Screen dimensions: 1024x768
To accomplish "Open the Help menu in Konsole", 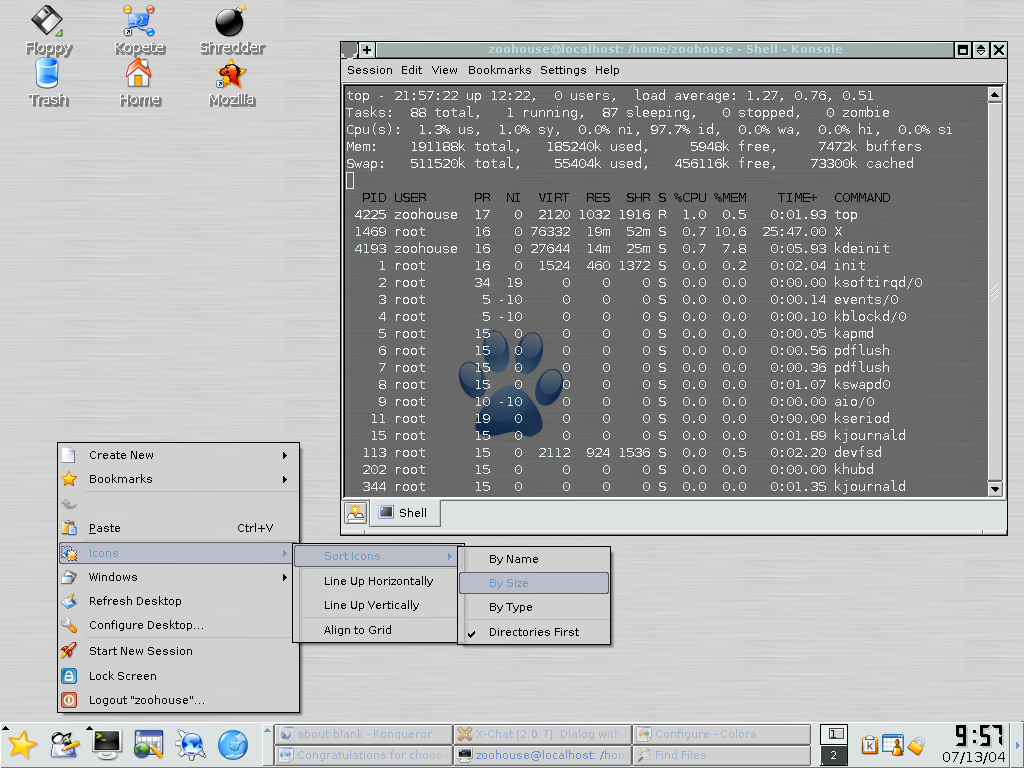I will [607, 70].
